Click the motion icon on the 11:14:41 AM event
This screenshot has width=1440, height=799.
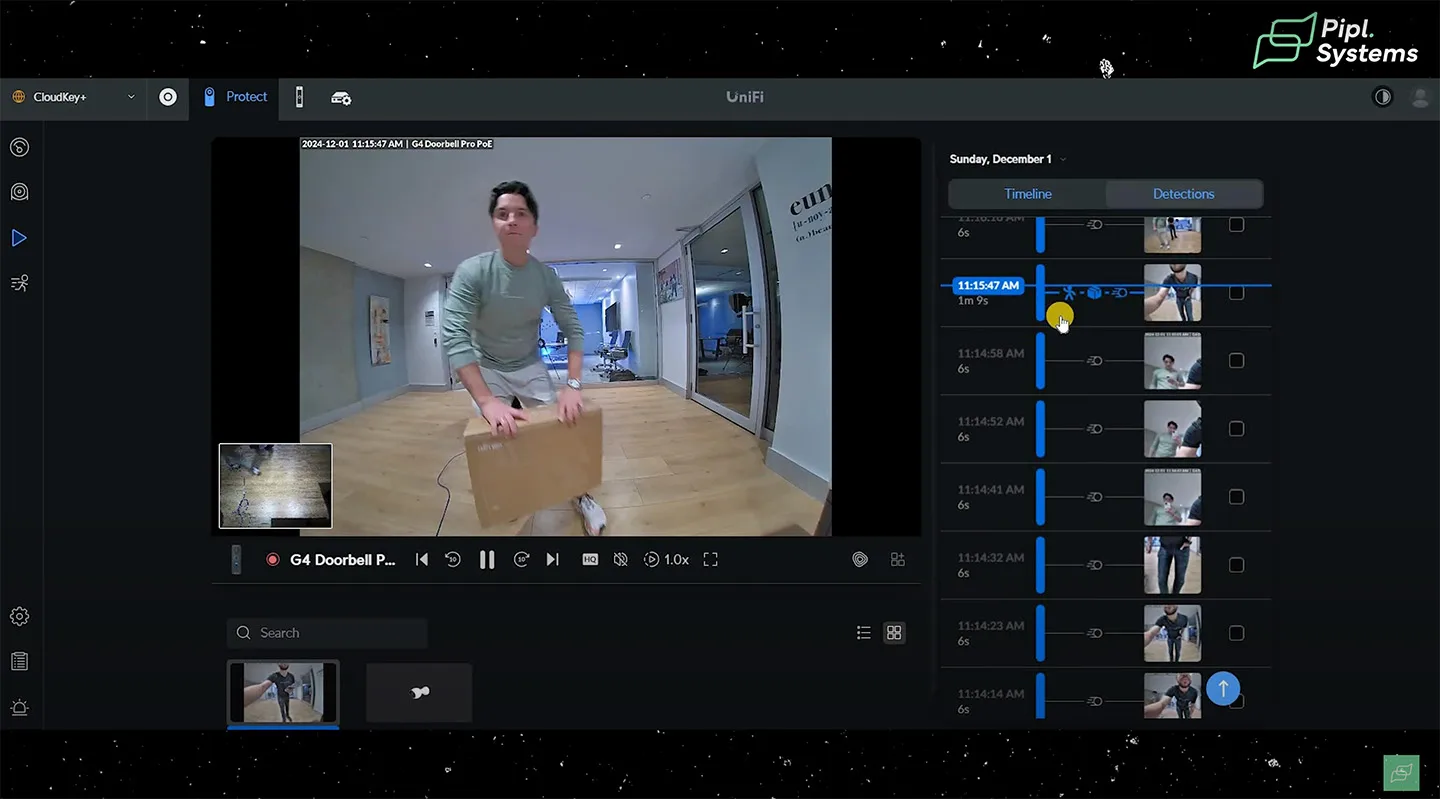[x=1095, y=497]
